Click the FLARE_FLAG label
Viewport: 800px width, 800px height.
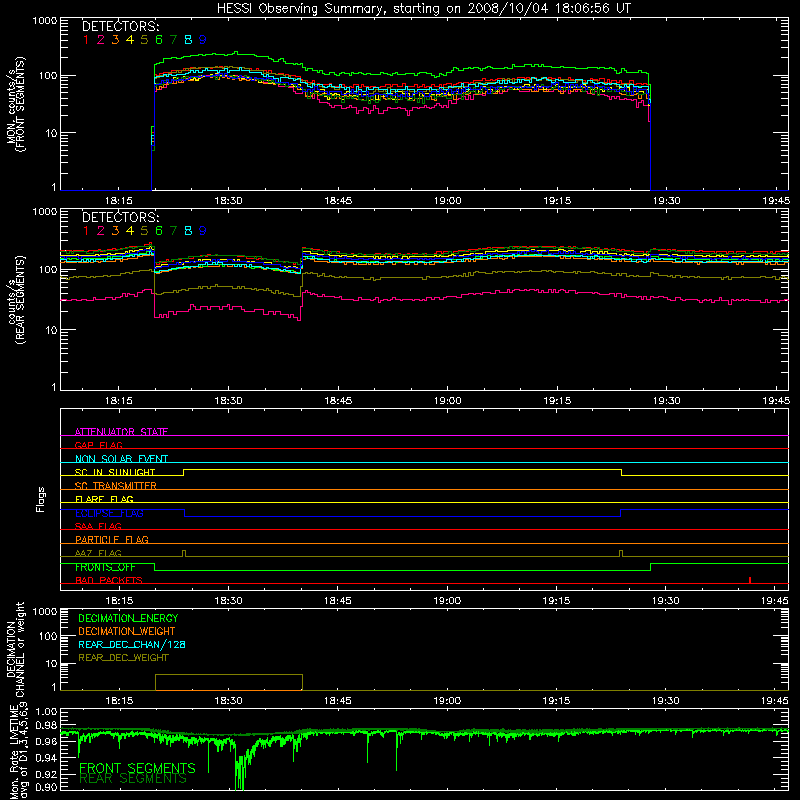point(104,499)
